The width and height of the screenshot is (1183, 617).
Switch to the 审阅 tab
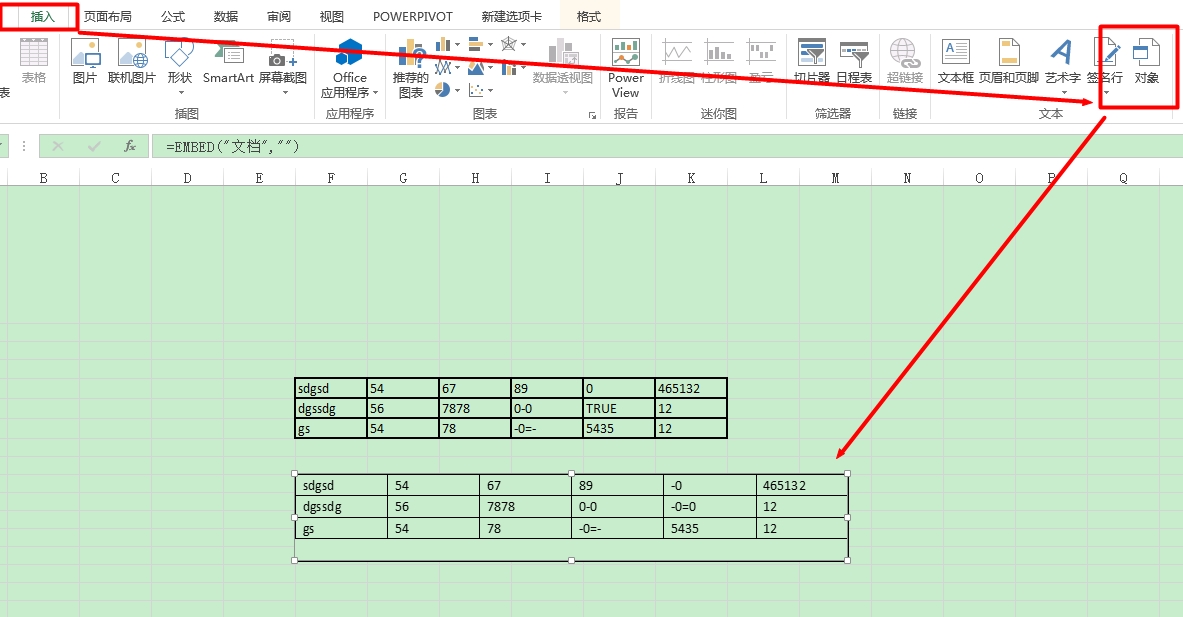[x=278, y=17]
